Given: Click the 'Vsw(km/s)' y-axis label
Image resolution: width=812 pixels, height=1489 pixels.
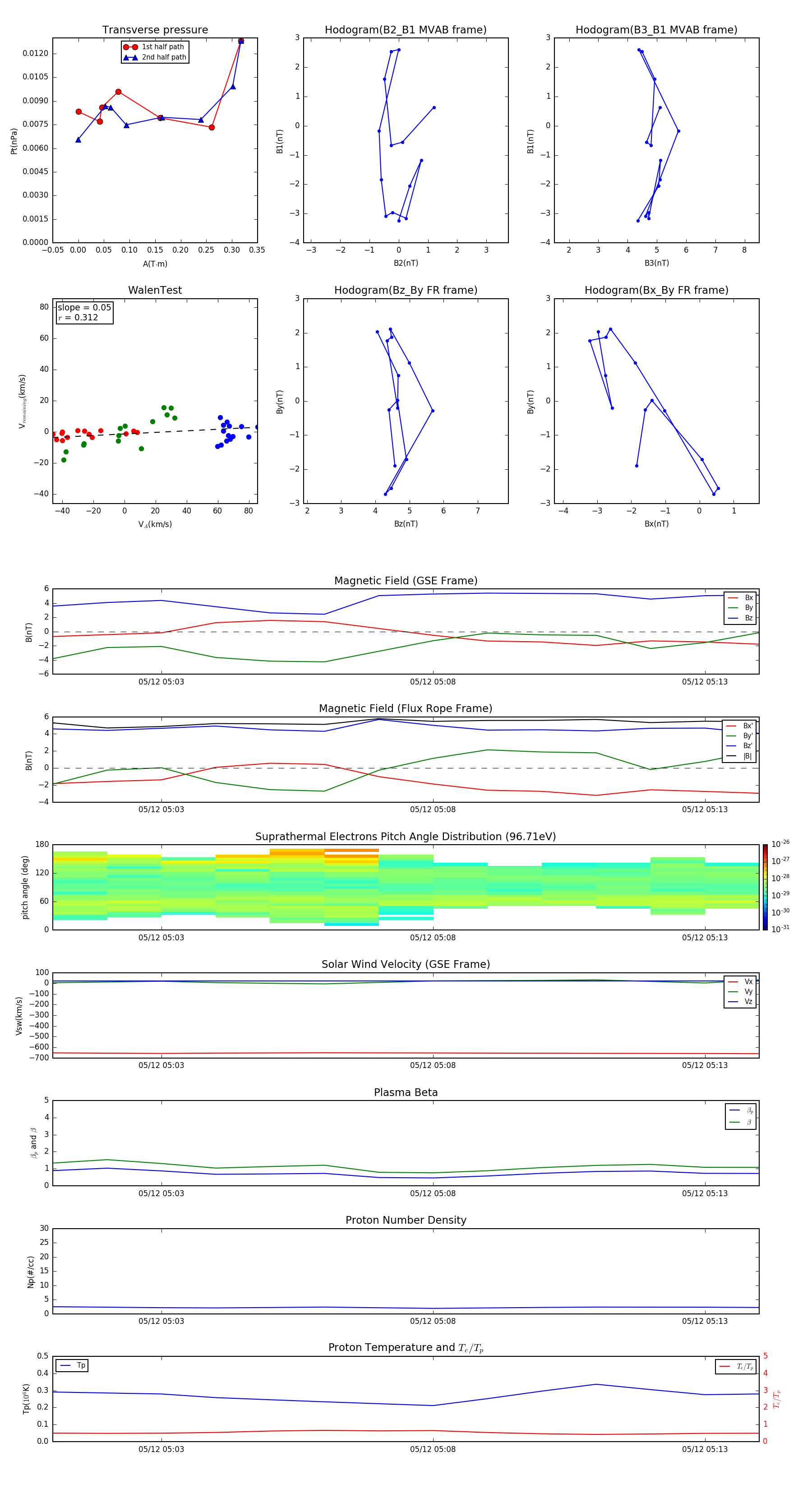Looking at the screenshot, I should (x=19, y=1016).
